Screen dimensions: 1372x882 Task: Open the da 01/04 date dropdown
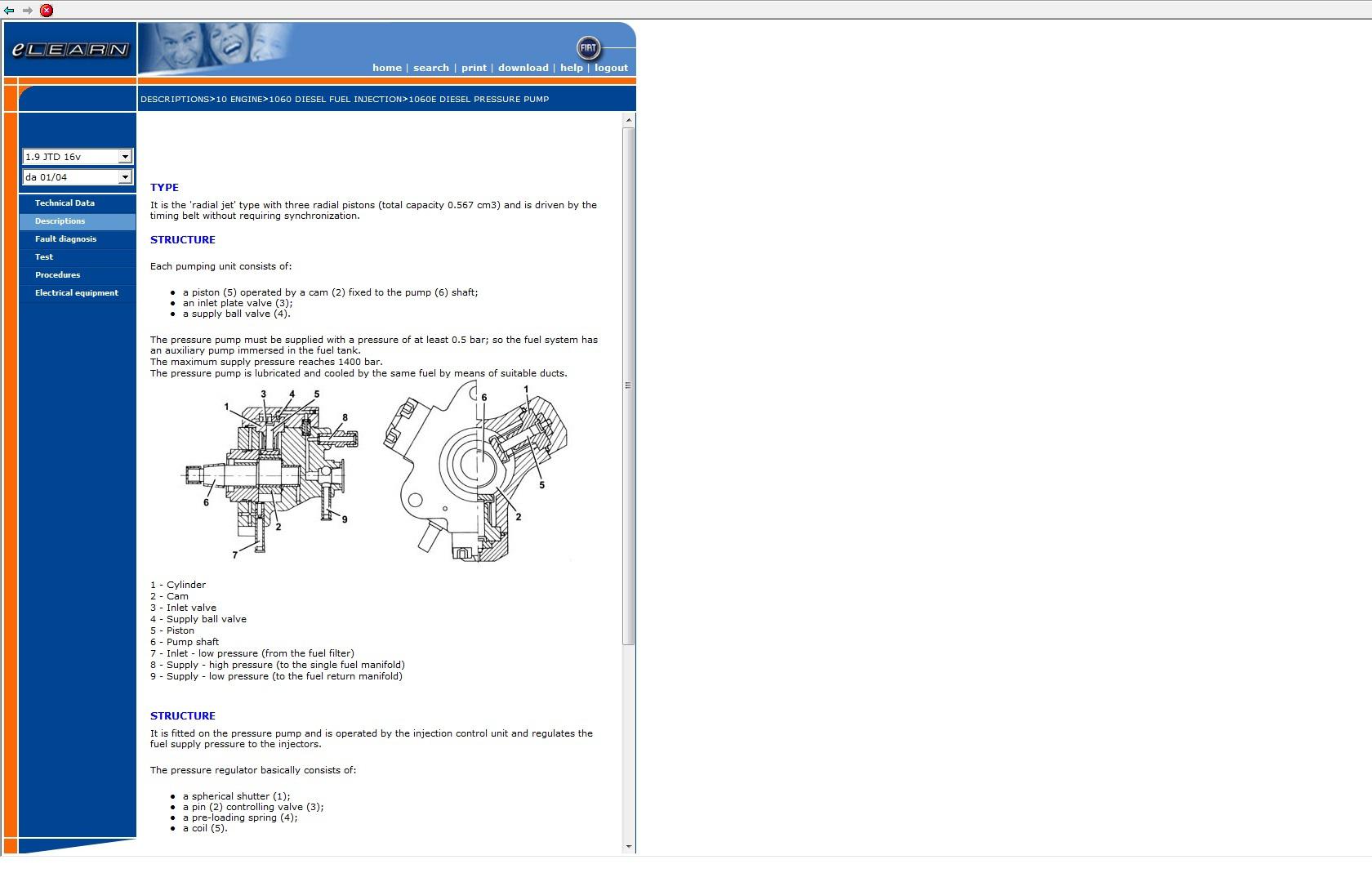click(x=78, y=177)
